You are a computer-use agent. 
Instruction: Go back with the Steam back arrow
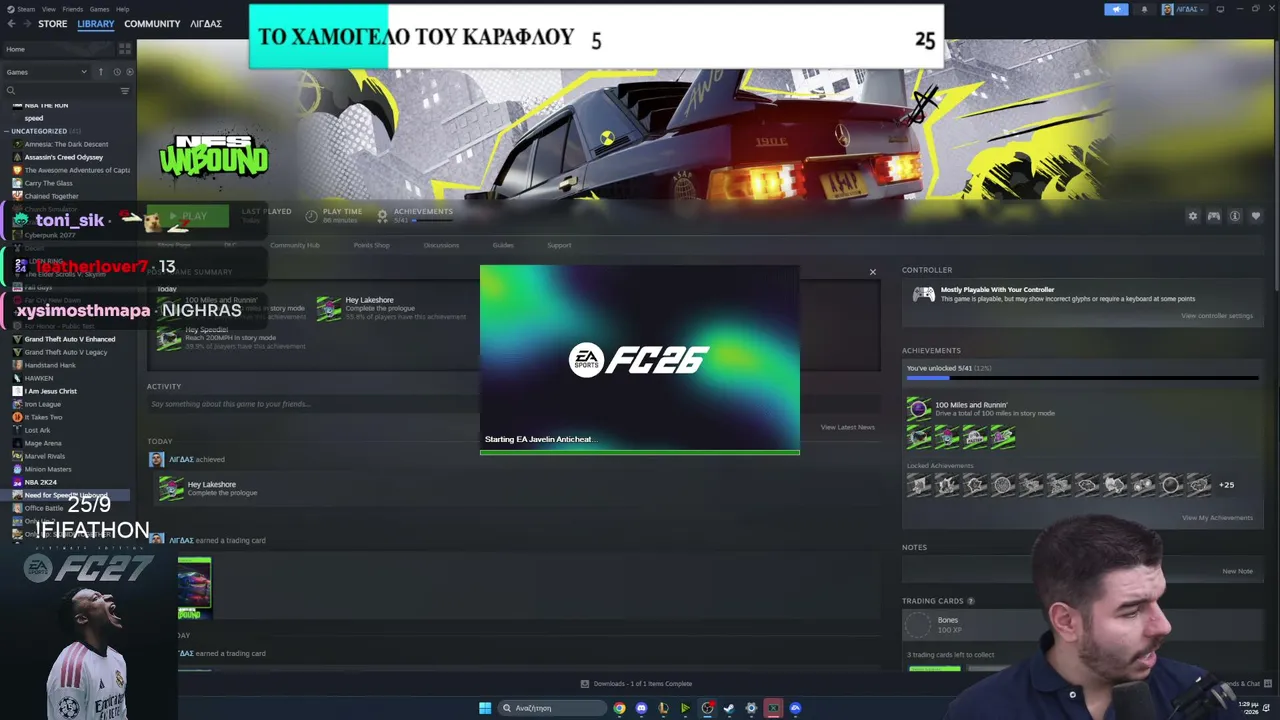tap(11, 24)
